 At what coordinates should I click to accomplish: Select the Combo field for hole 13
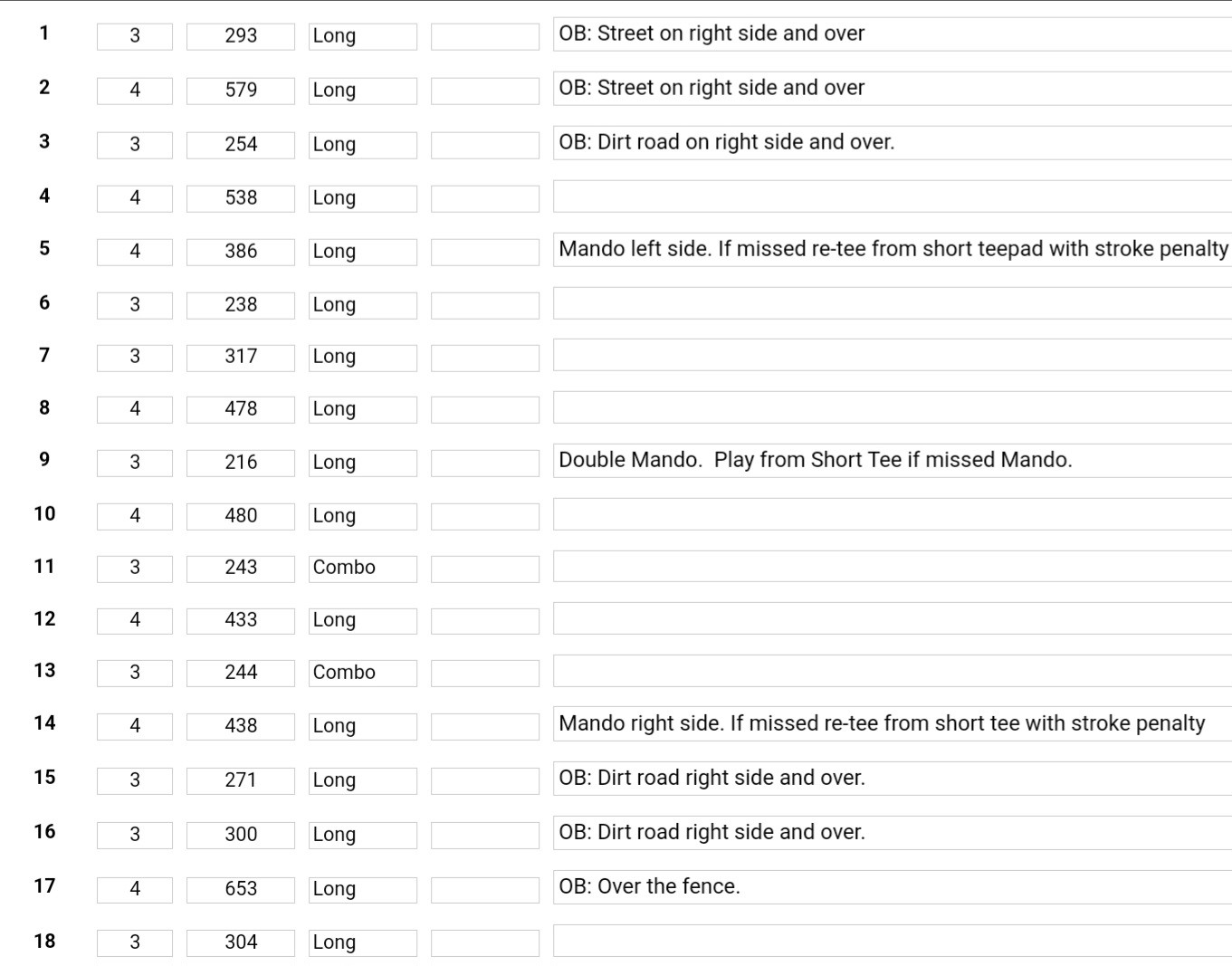tap(362, 673)
